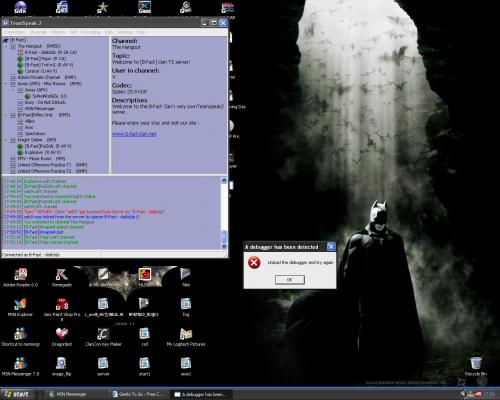Click chat log scrollbar down arrow
The height and width of the screenshot is (400, 500).
click(224, 246)
